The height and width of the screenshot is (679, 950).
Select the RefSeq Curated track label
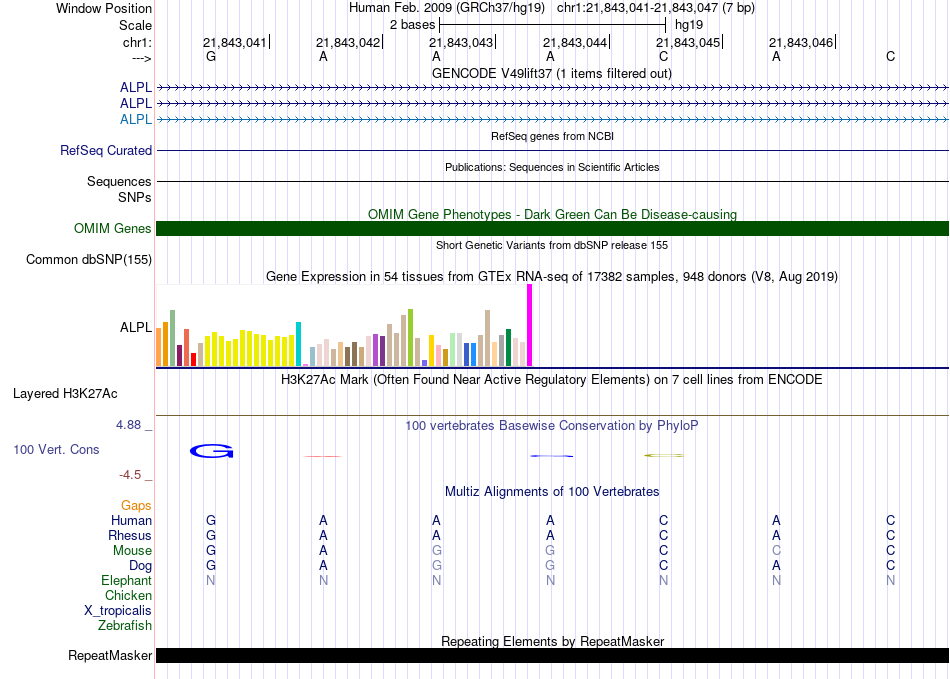click(106, 150)
